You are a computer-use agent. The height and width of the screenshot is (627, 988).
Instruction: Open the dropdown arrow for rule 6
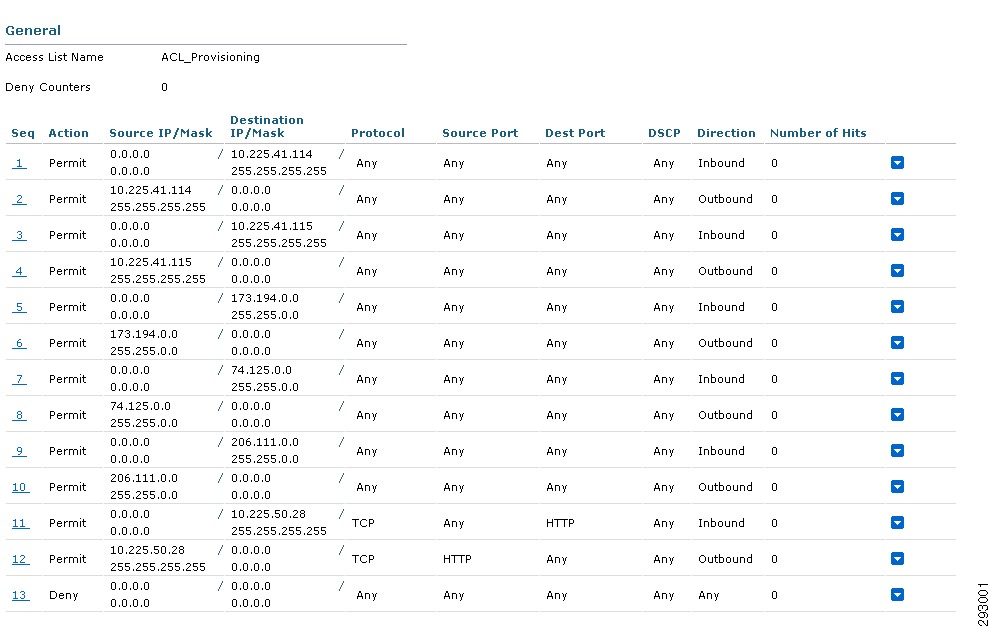[897, 342]
